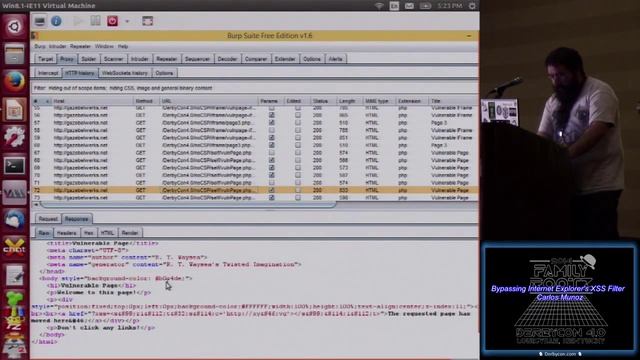View the Hex response tab
The image size is (640, 360).
click(x=89, y=233)
